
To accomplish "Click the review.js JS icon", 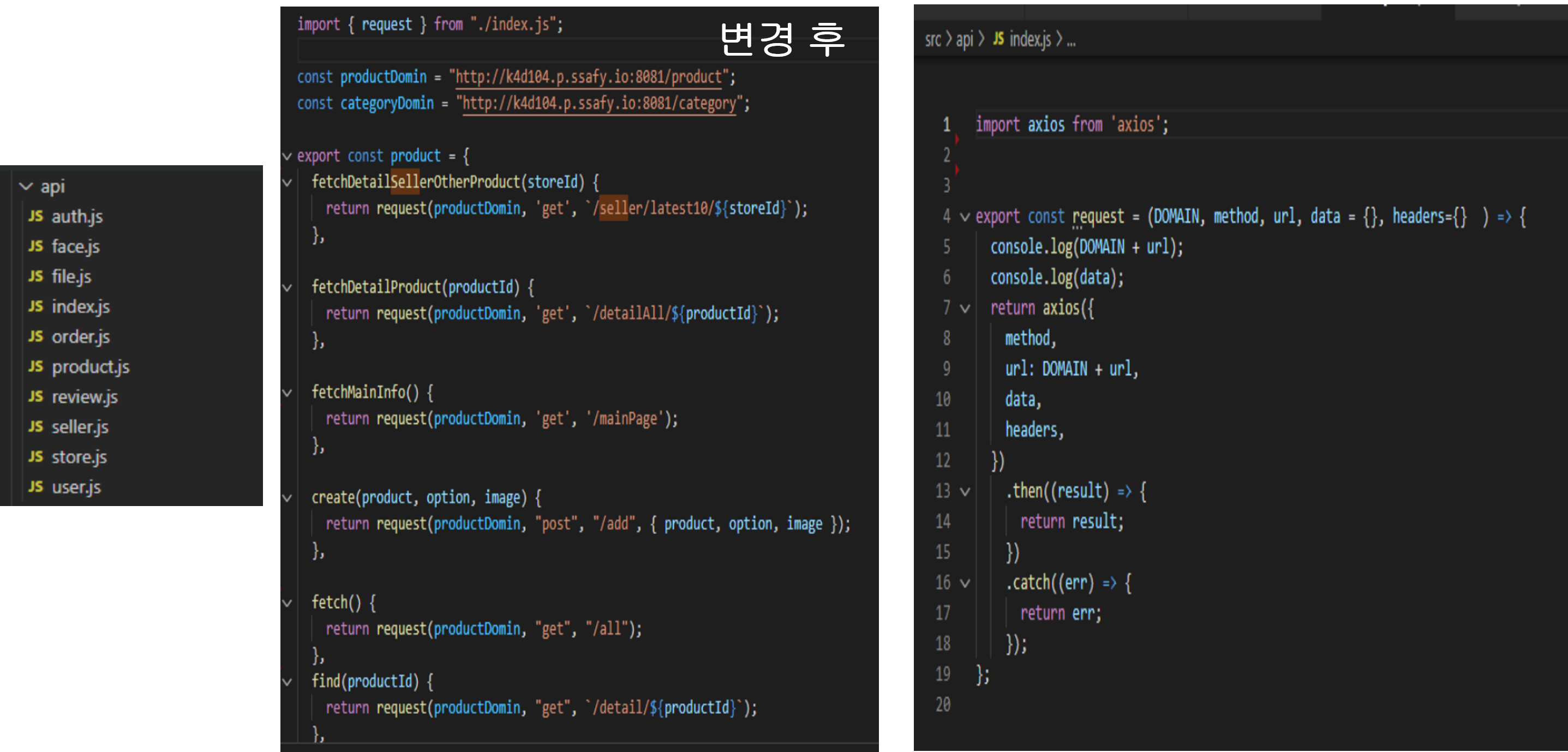I will [36, 396].
